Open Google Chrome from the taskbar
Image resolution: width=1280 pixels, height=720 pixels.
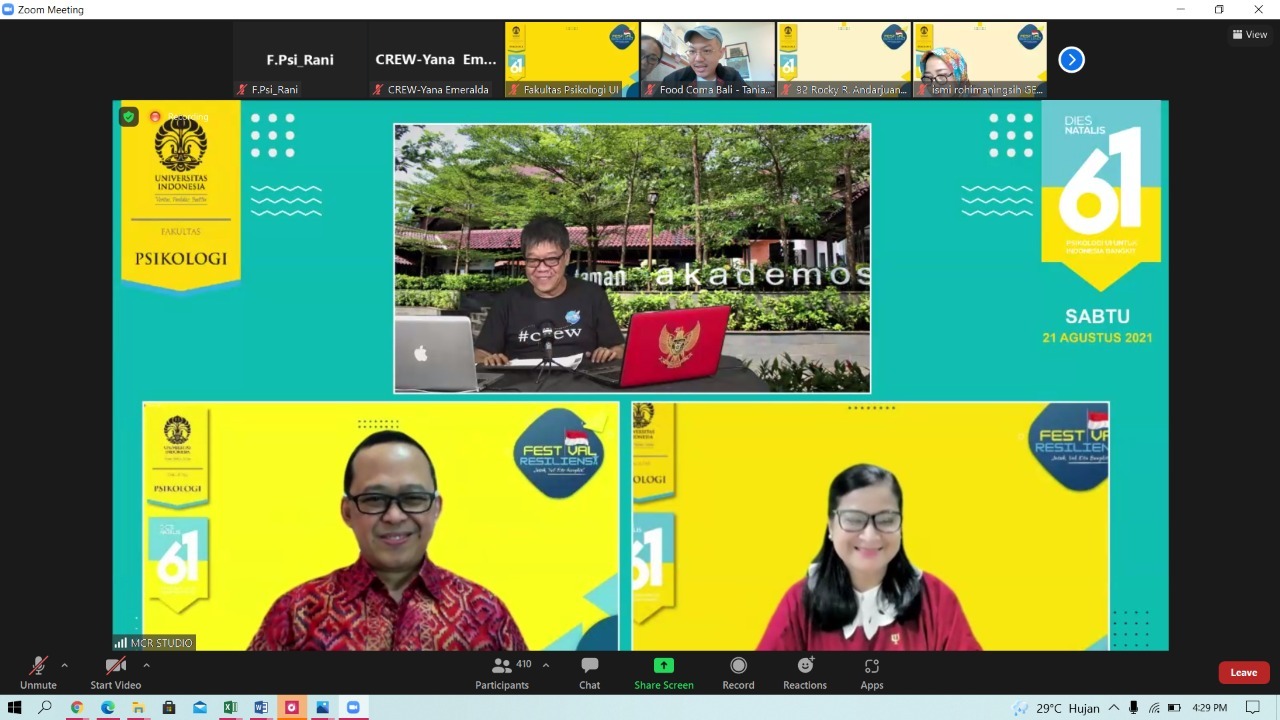[x=77, y=707]
